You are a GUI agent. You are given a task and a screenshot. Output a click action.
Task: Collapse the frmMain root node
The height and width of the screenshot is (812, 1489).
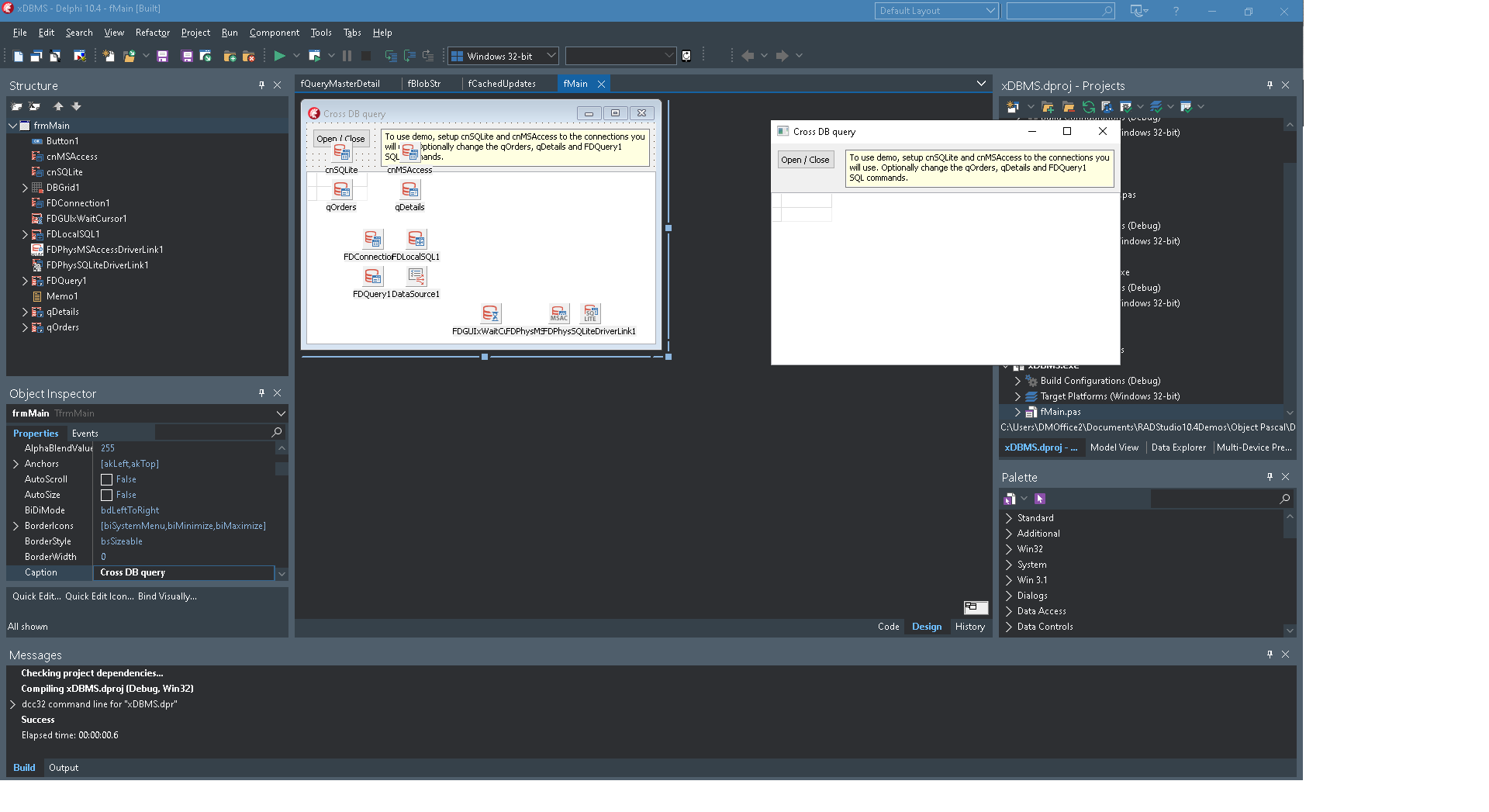[x=13, y=126]
